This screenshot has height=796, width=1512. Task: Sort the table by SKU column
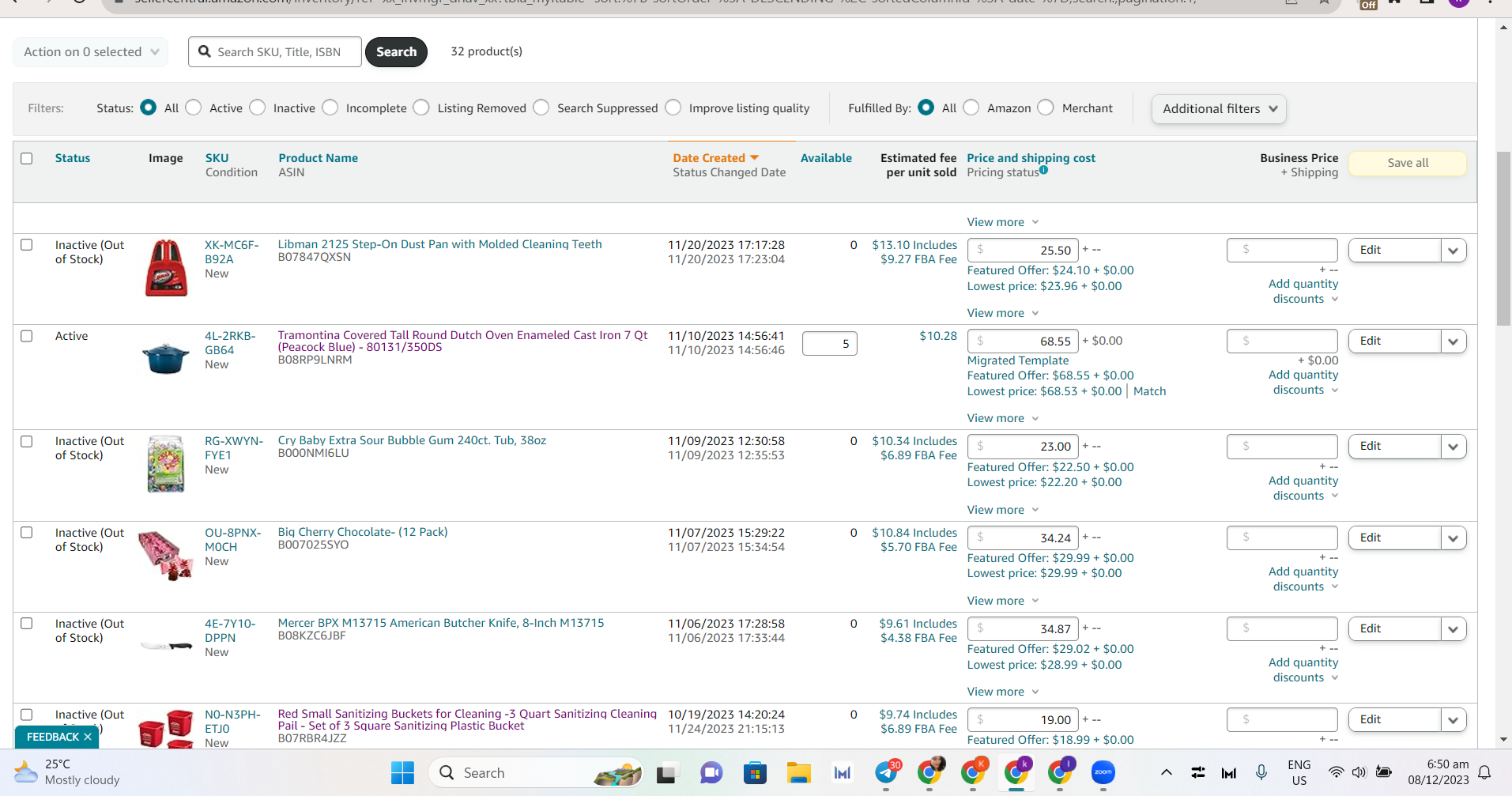point(217,158)
